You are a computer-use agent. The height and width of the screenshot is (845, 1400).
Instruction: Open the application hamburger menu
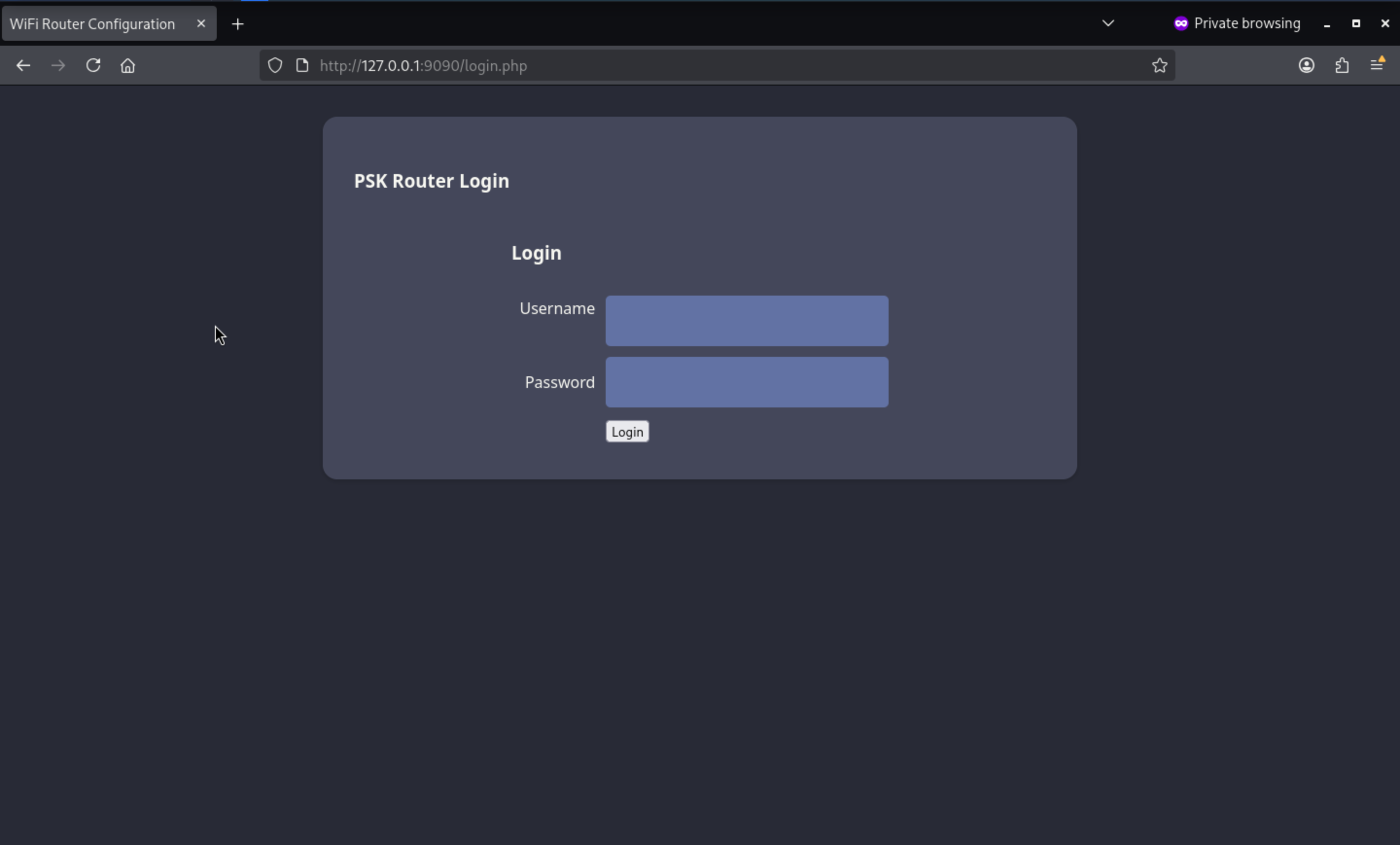[x=1377, y=65]
